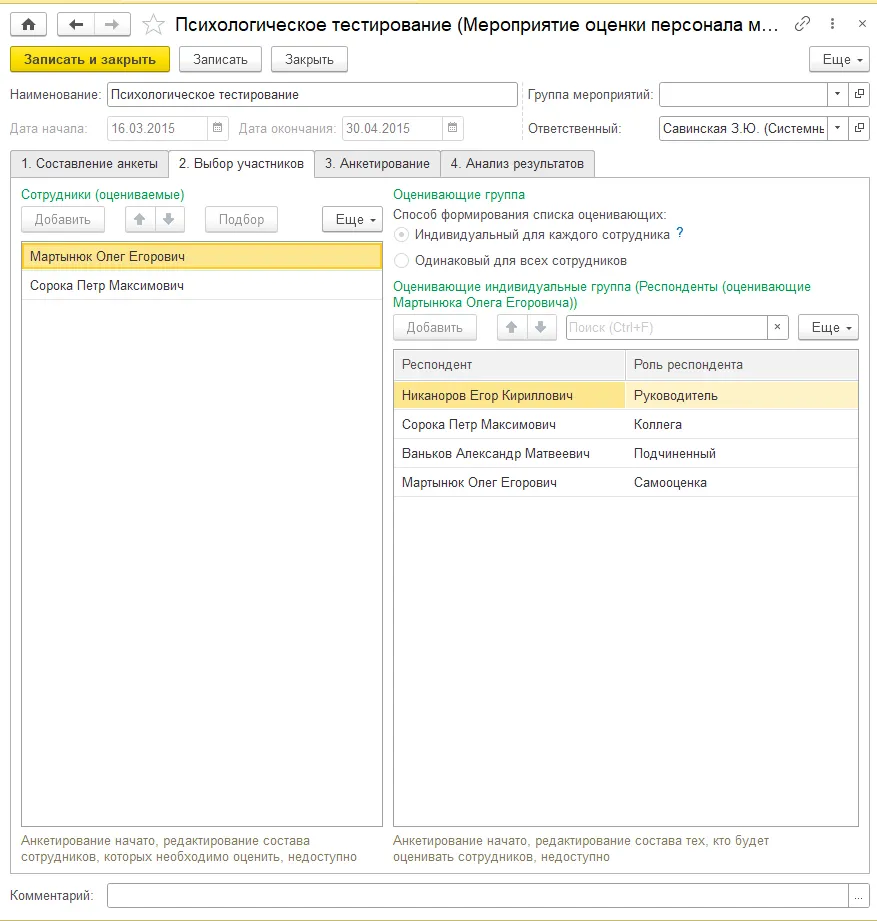Screen dimensions: 877x921
Task: Switch to 3. Анкетирование tab
Action: [377, 164]
